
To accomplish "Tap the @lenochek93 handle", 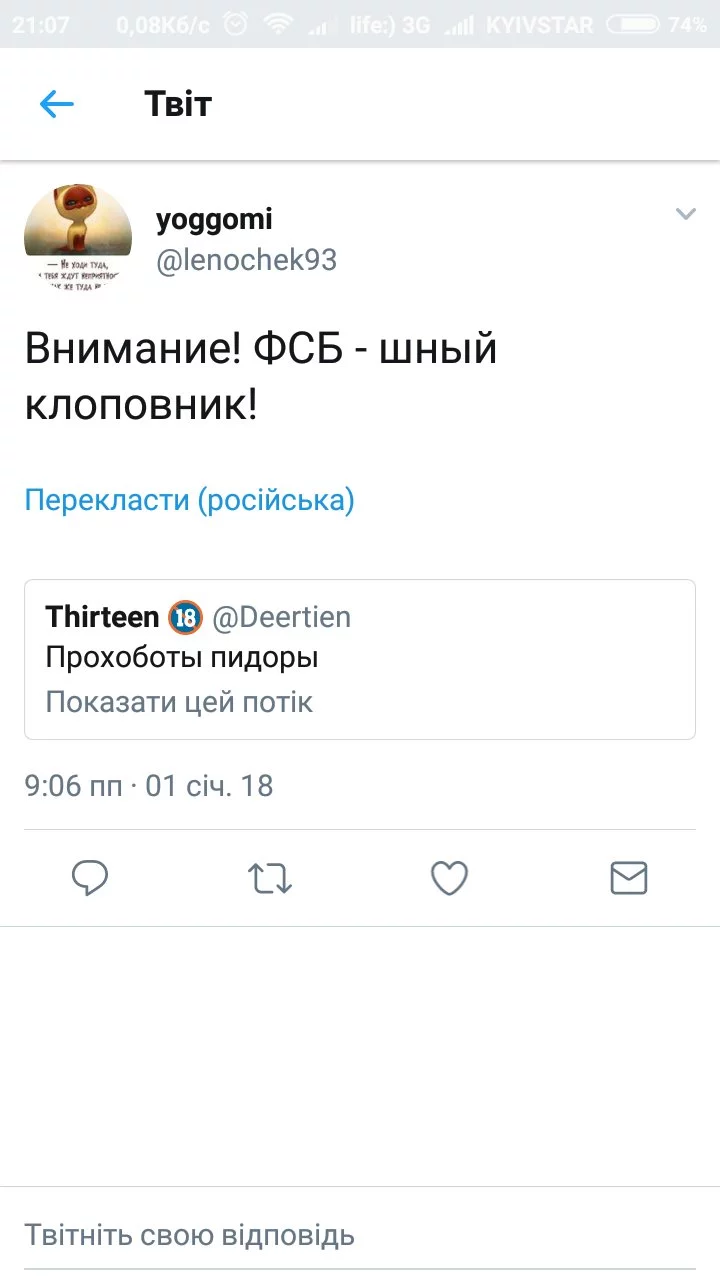I will (x=246, y=260).
